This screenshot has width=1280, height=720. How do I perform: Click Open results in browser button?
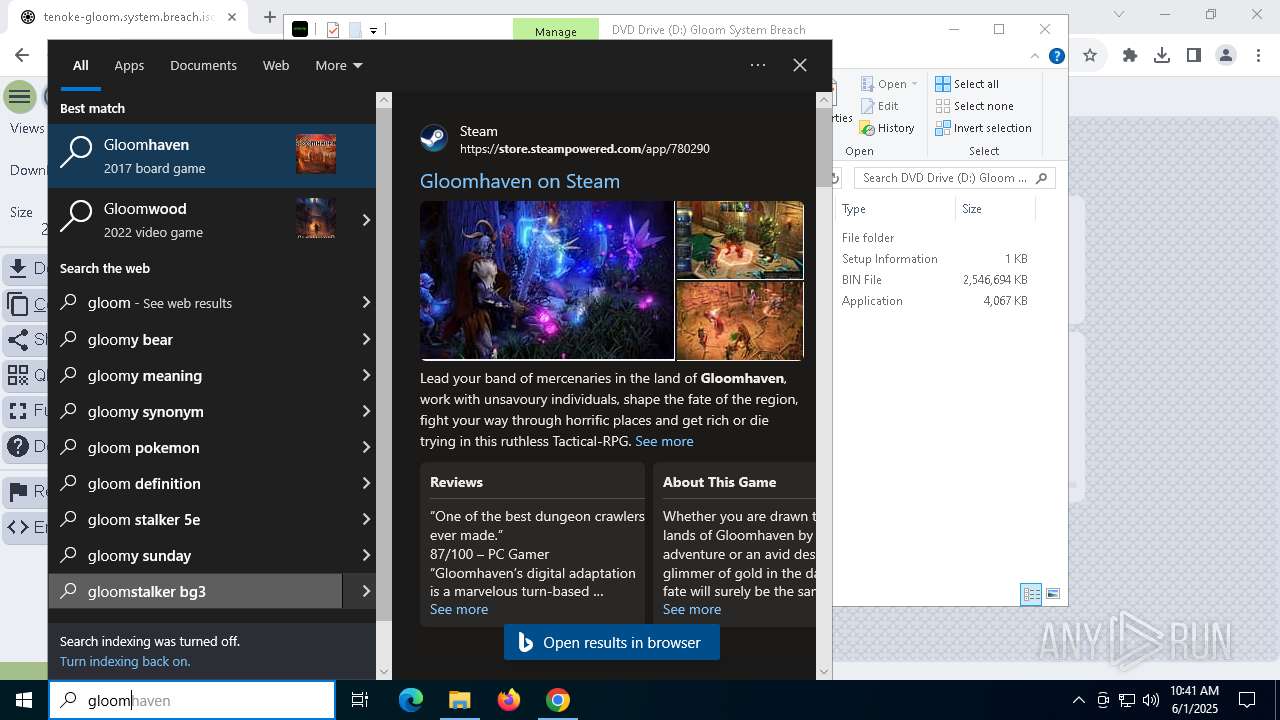tap(612, 642)
